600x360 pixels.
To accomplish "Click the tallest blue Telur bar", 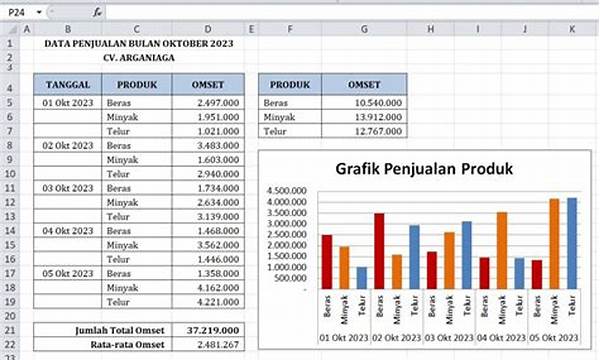I will coord(572,243).
